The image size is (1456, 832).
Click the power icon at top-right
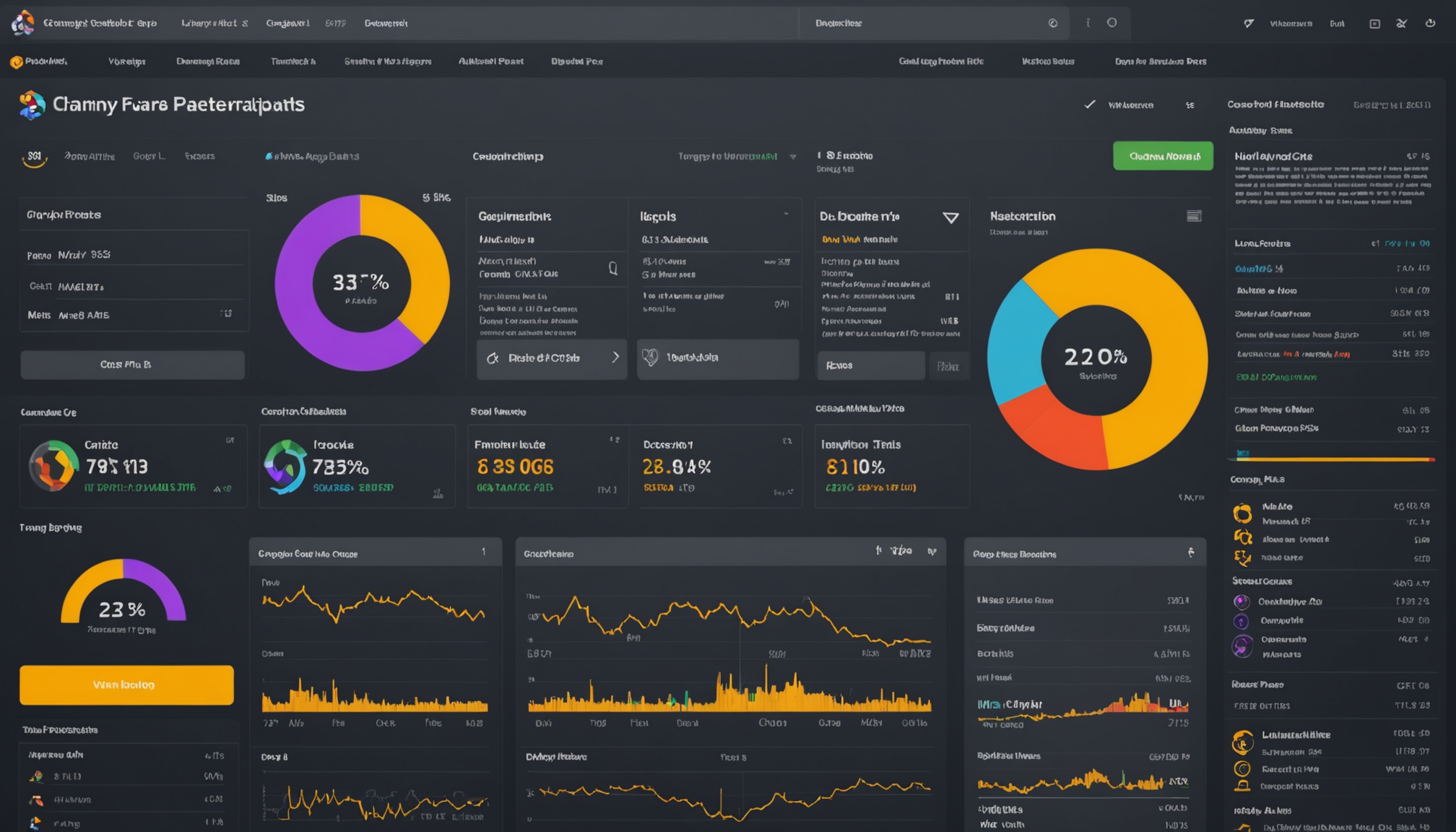[1430, 23]
